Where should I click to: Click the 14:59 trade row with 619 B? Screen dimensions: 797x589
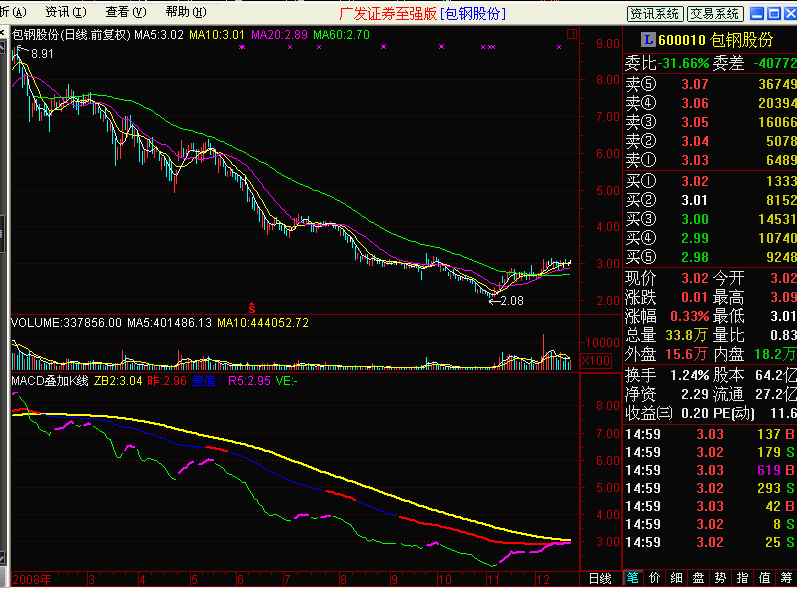[711, 471]
